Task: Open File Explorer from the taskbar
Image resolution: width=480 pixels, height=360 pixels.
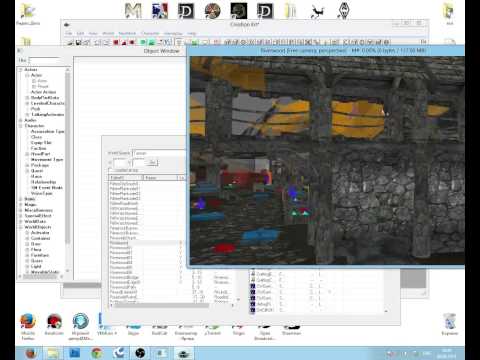Action: coord(52,353)
